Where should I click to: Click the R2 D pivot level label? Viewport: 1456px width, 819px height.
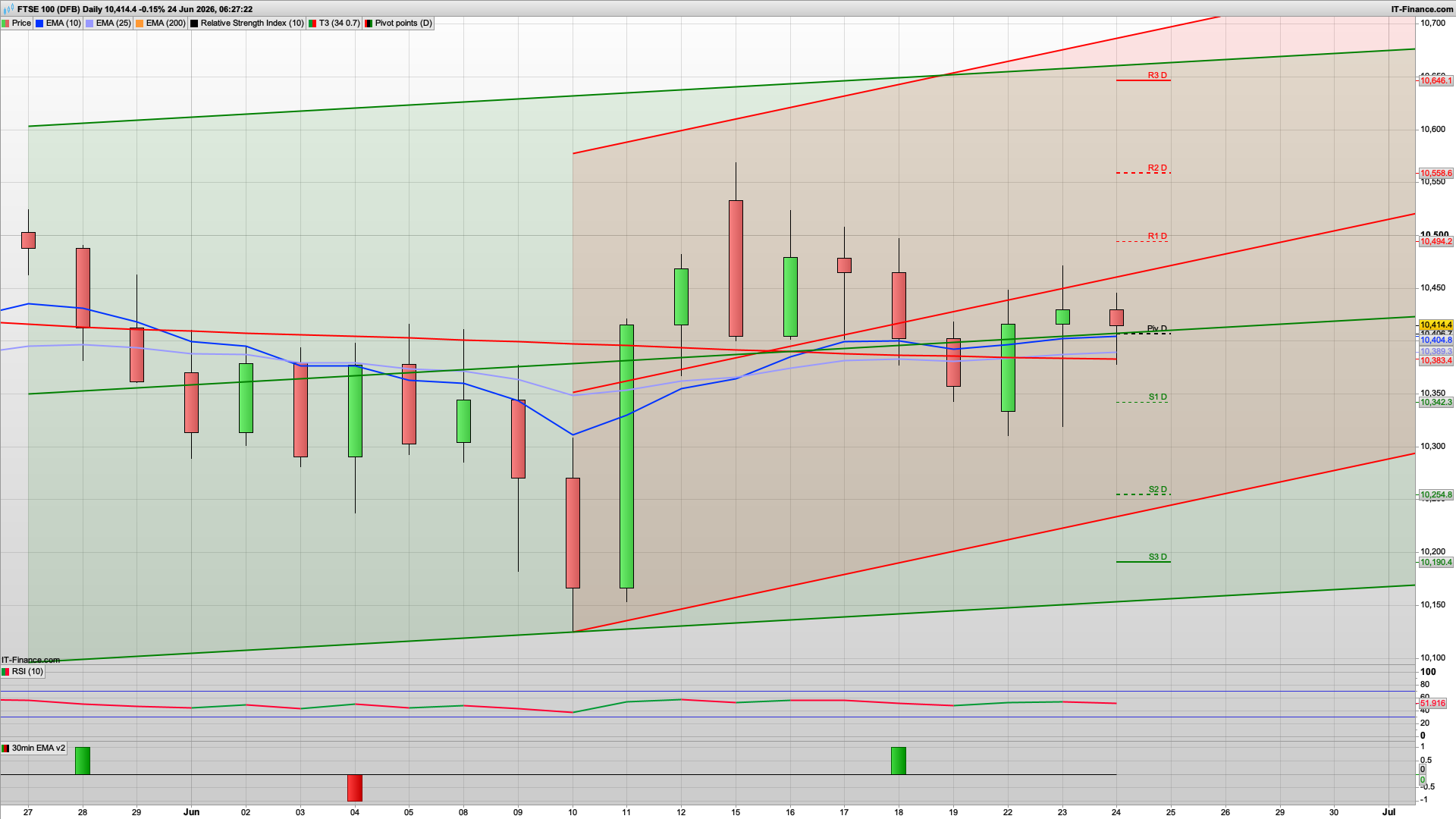pyautogui.click(x=1157, y=168)
